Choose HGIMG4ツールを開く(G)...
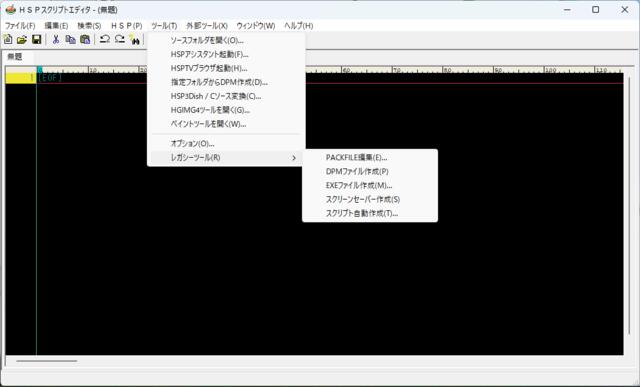The width and height of the screenshot is (640, 387). (226, 110)
